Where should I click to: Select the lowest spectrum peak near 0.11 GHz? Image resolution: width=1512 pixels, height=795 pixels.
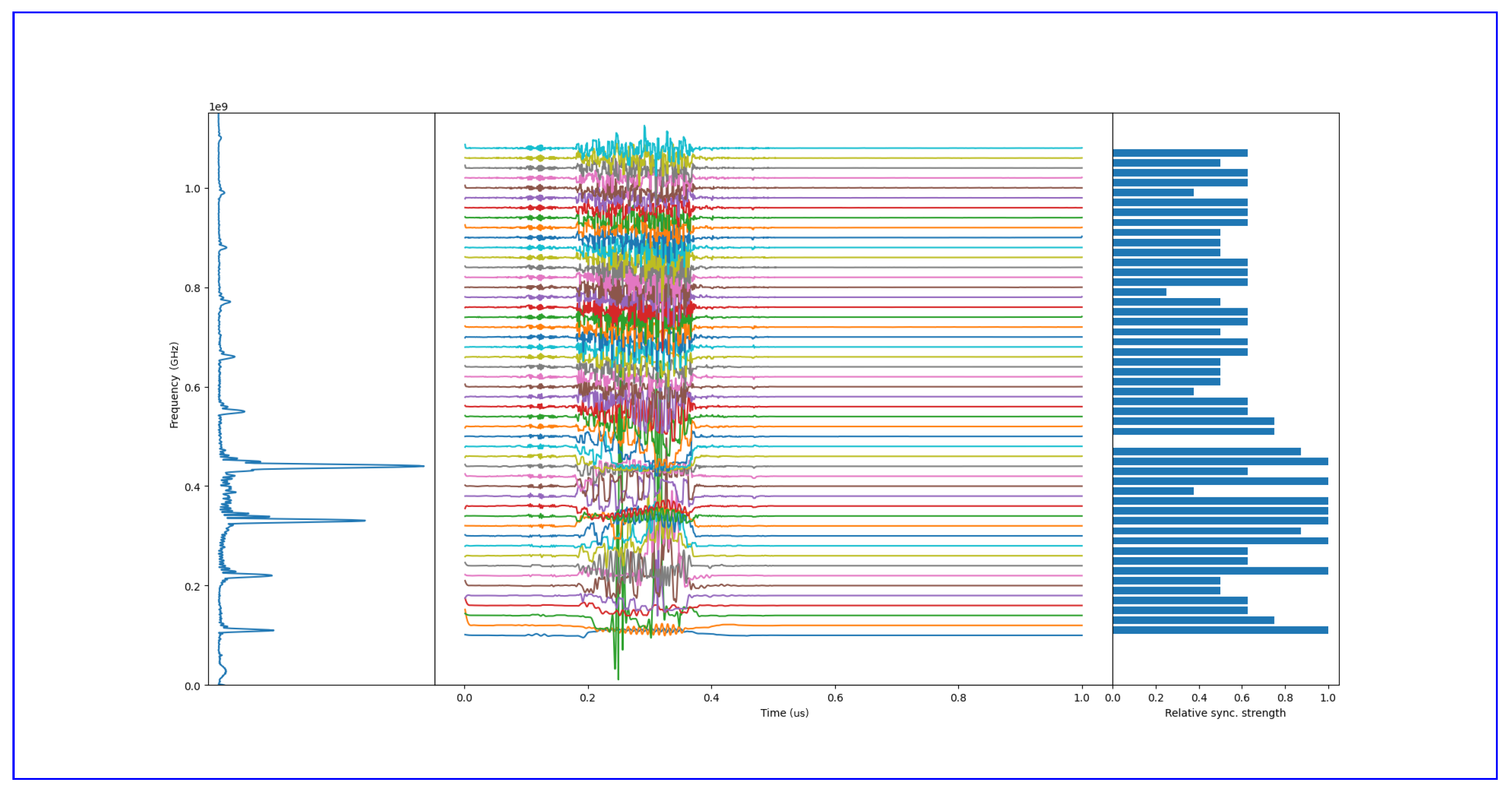(x=272, y=631)
